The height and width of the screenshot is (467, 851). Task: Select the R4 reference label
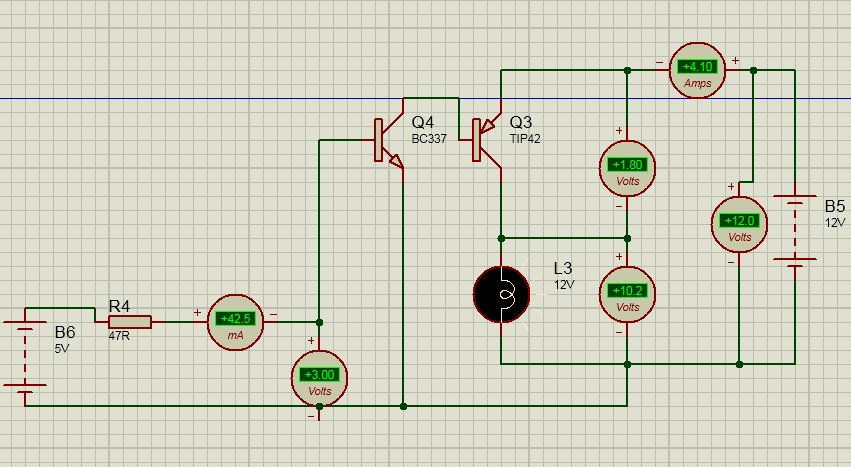[x=119, y=304]
